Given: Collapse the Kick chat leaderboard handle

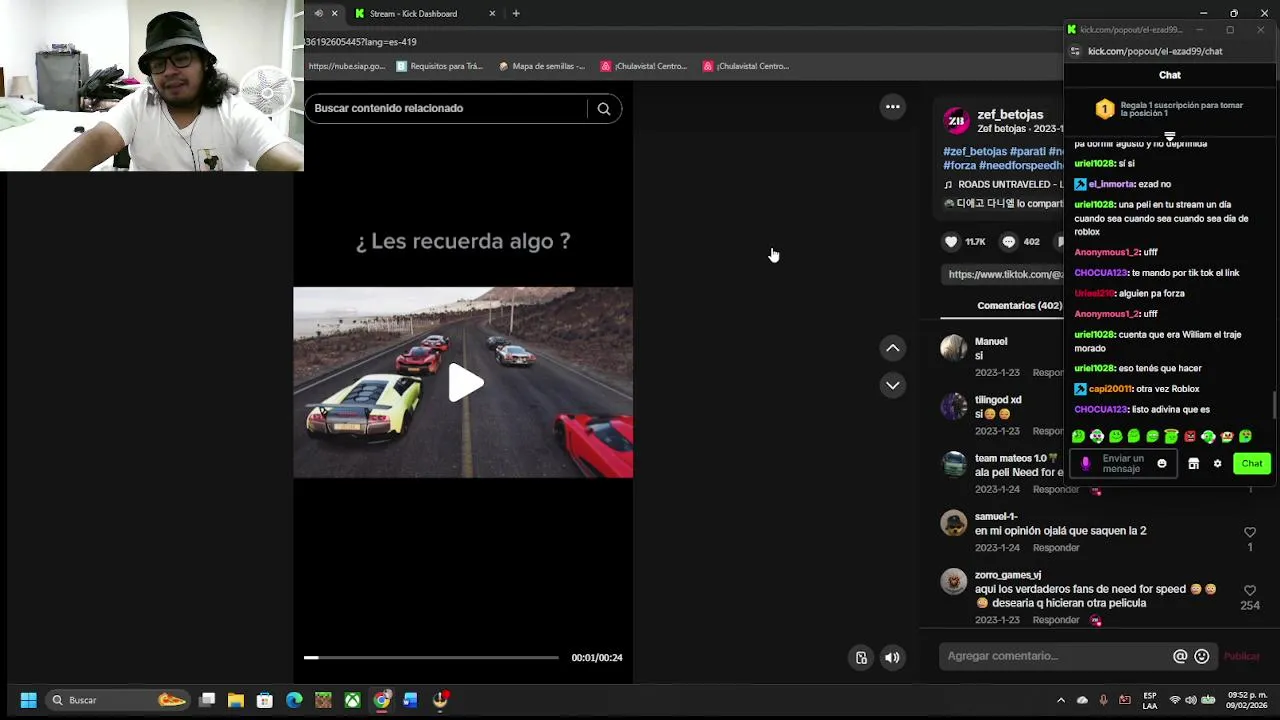Looking at the screenshot, I should 1170,137.
